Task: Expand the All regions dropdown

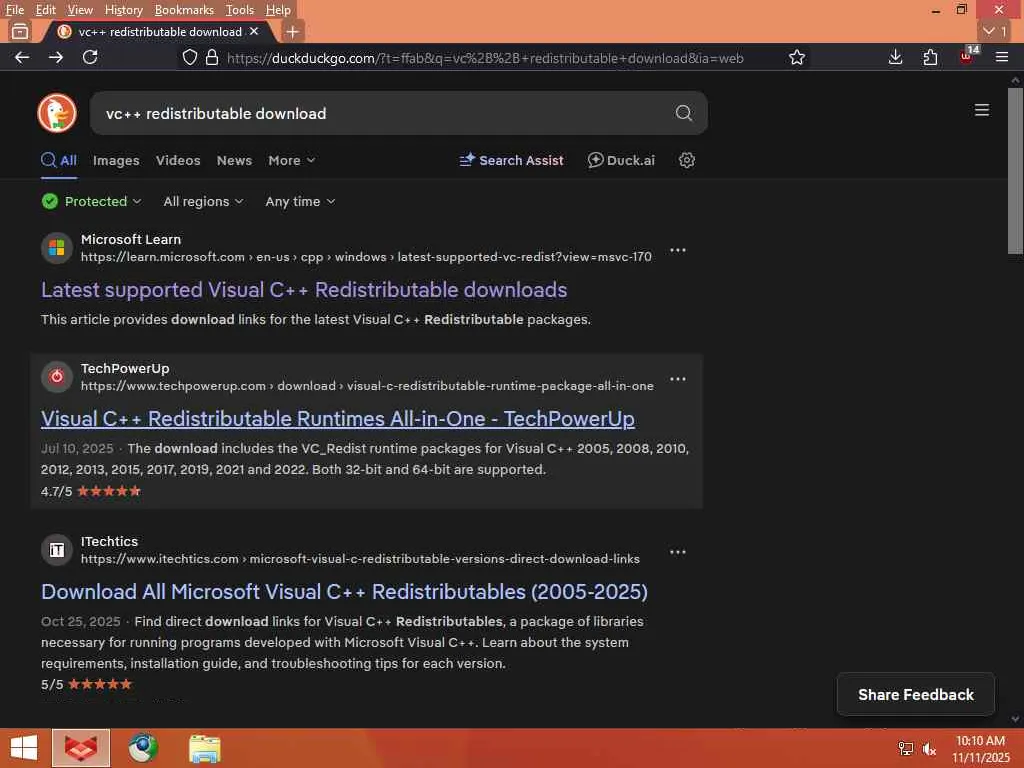Action: (x=203, y=201)
